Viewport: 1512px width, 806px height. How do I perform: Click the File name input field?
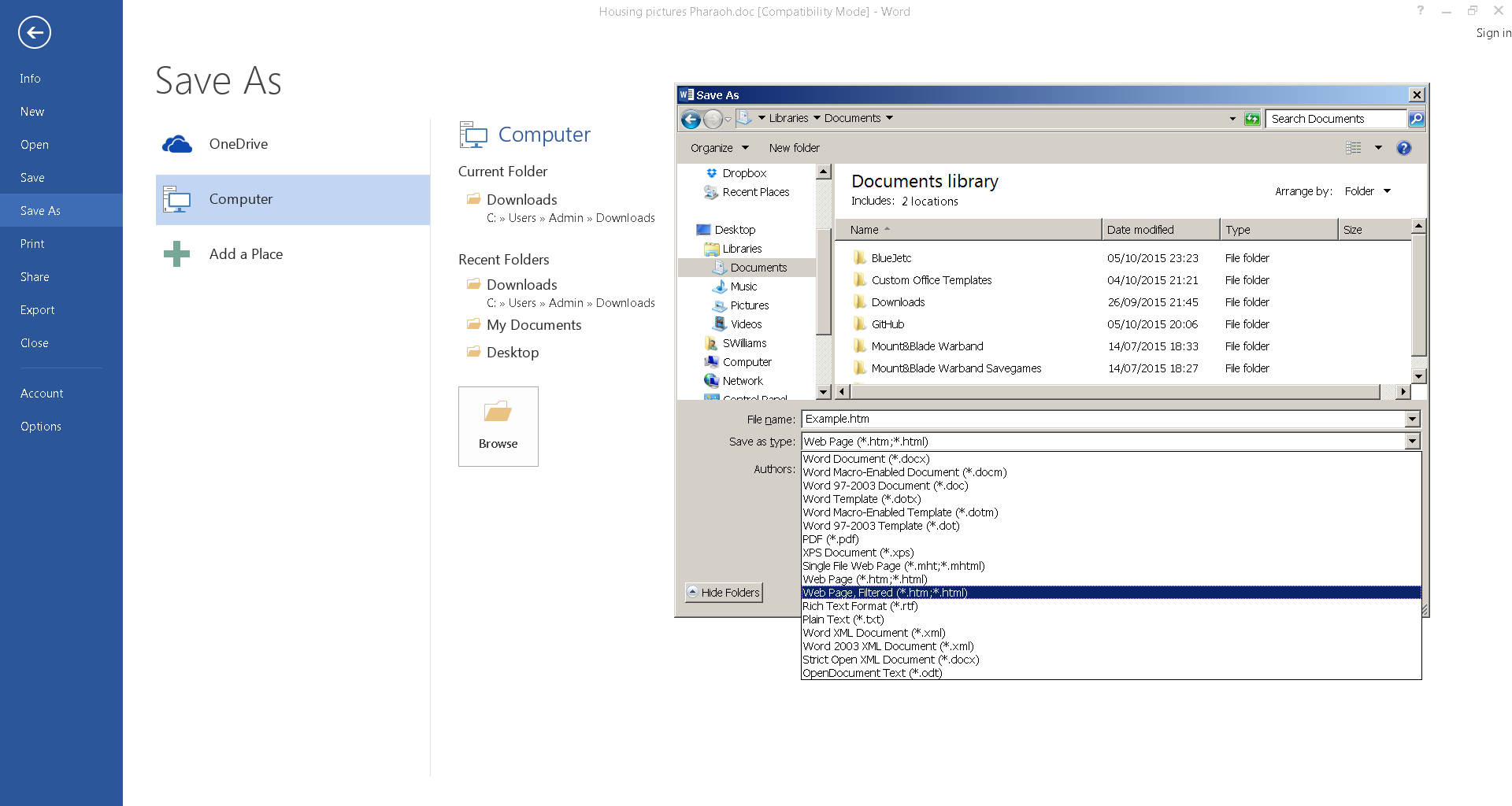point(1103,420)
